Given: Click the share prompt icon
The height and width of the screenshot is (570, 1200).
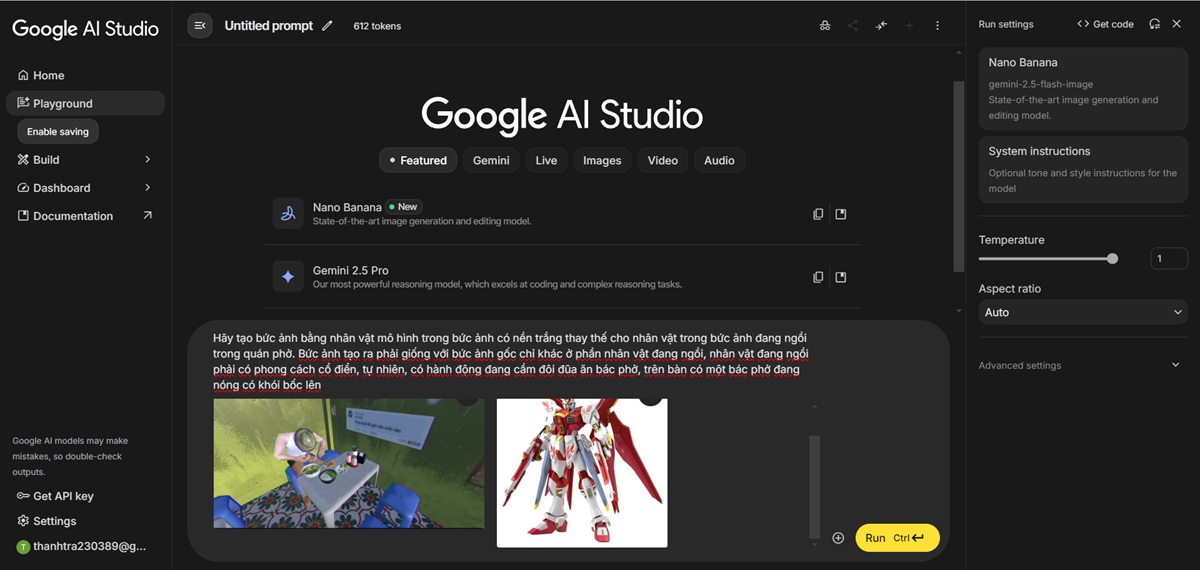Looking at the screenshot, I should coord(852,26).
